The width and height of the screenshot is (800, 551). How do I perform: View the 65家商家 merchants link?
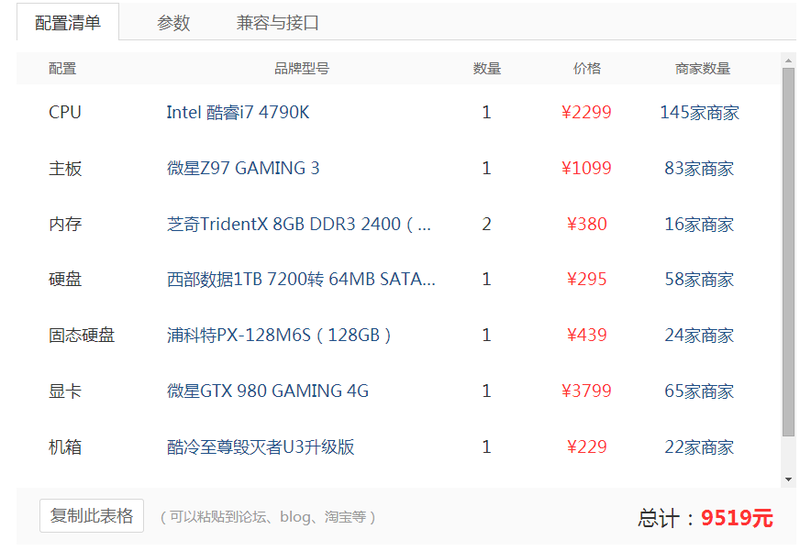click(699, 391)
